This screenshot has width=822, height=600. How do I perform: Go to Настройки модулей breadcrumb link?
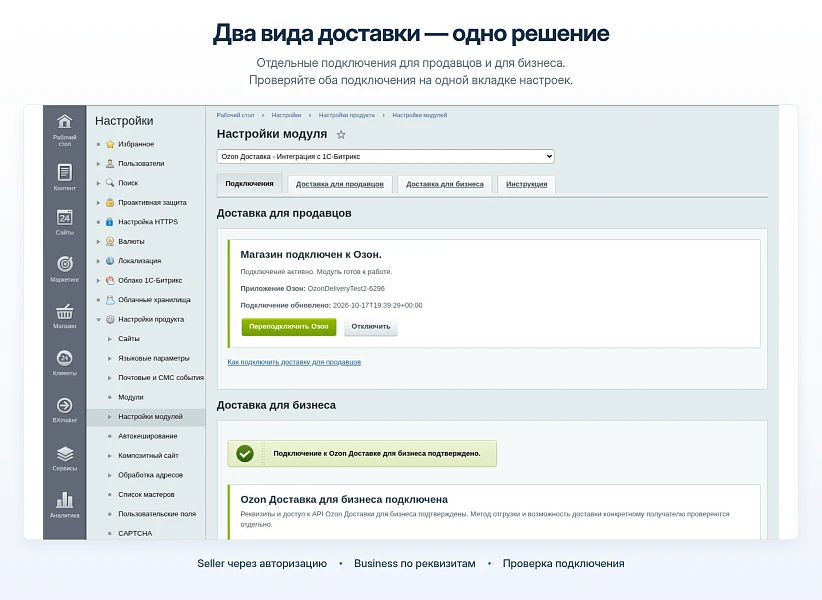tap(420, 115)
